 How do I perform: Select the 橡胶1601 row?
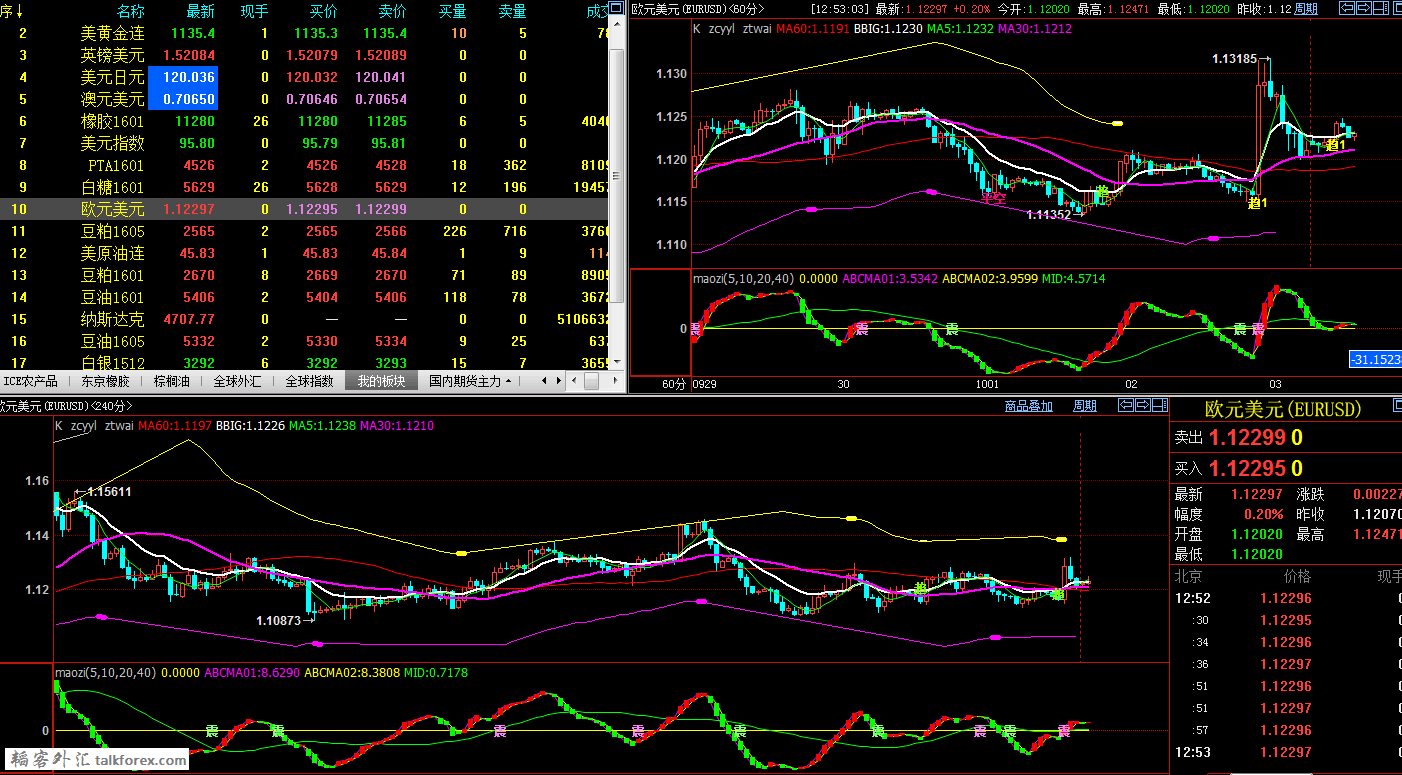[x=305, y=121]
